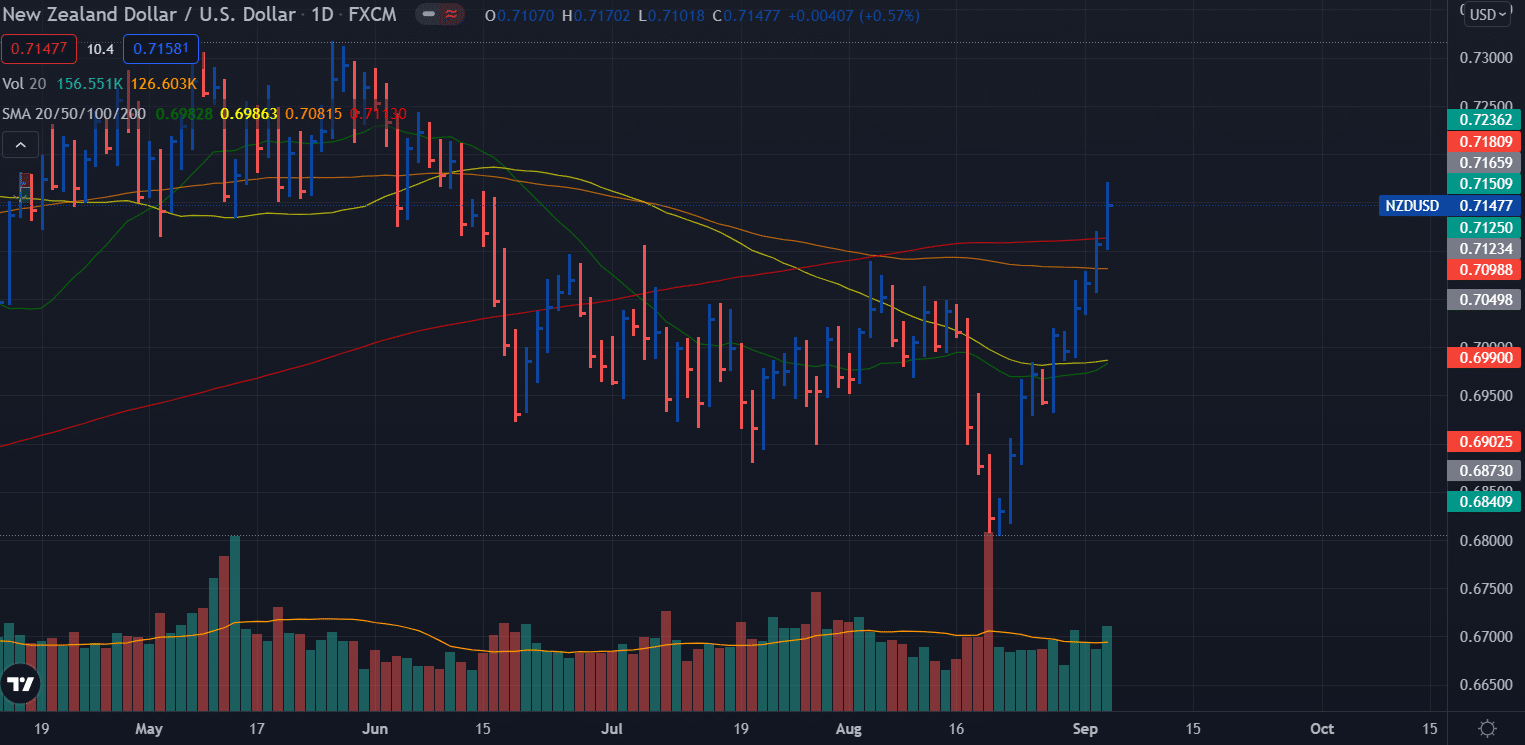Click the 0.73000 price scale tick
The height and width of the screenshot is (745, 1525).
click(1485, 58)
